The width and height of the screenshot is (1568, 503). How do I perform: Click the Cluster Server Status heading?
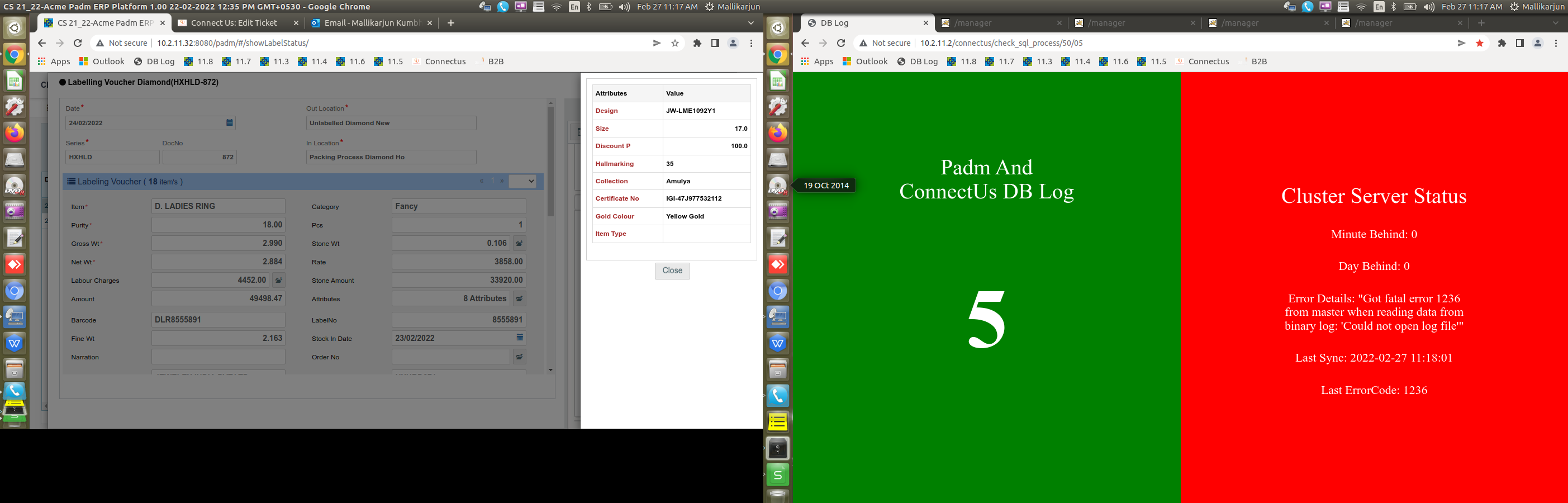pyautogui.click(x=1374, y=196)
